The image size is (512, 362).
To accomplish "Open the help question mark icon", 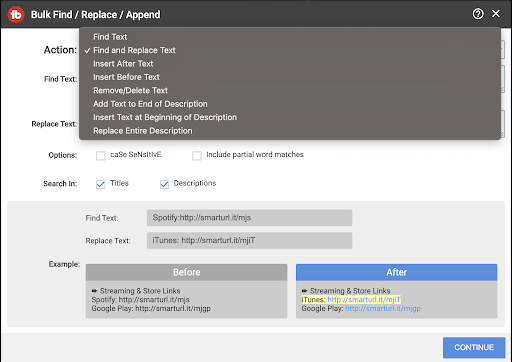I will pyautogui.click(x=478, y=14).
